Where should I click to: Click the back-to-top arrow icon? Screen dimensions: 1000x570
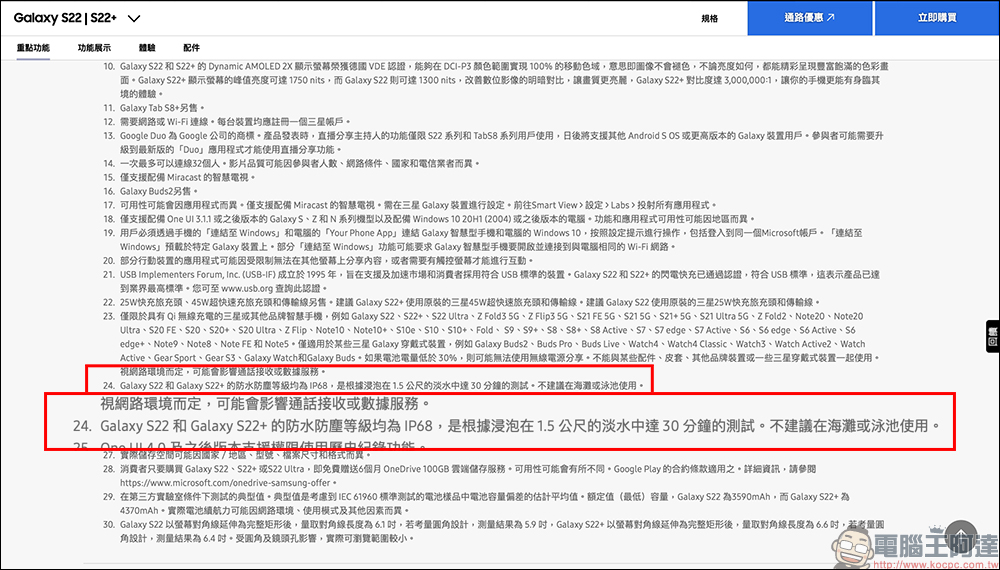pos(962,537)
